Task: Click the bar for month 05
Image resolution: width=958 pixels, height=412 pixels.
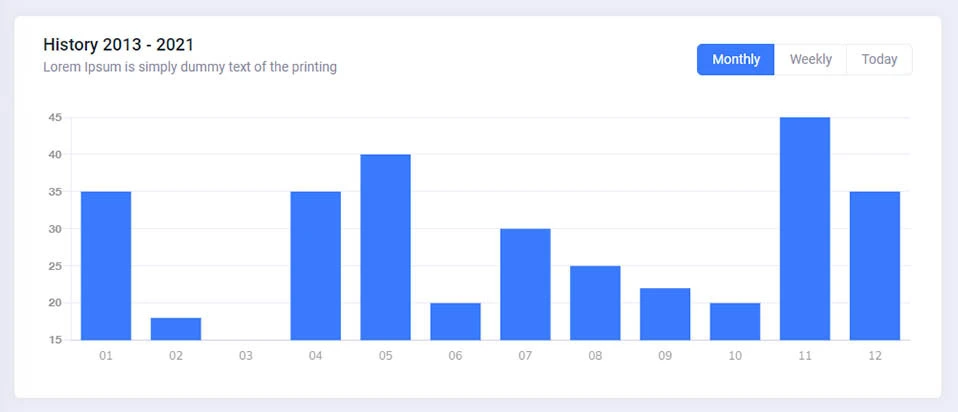Action: click(386, 247)
